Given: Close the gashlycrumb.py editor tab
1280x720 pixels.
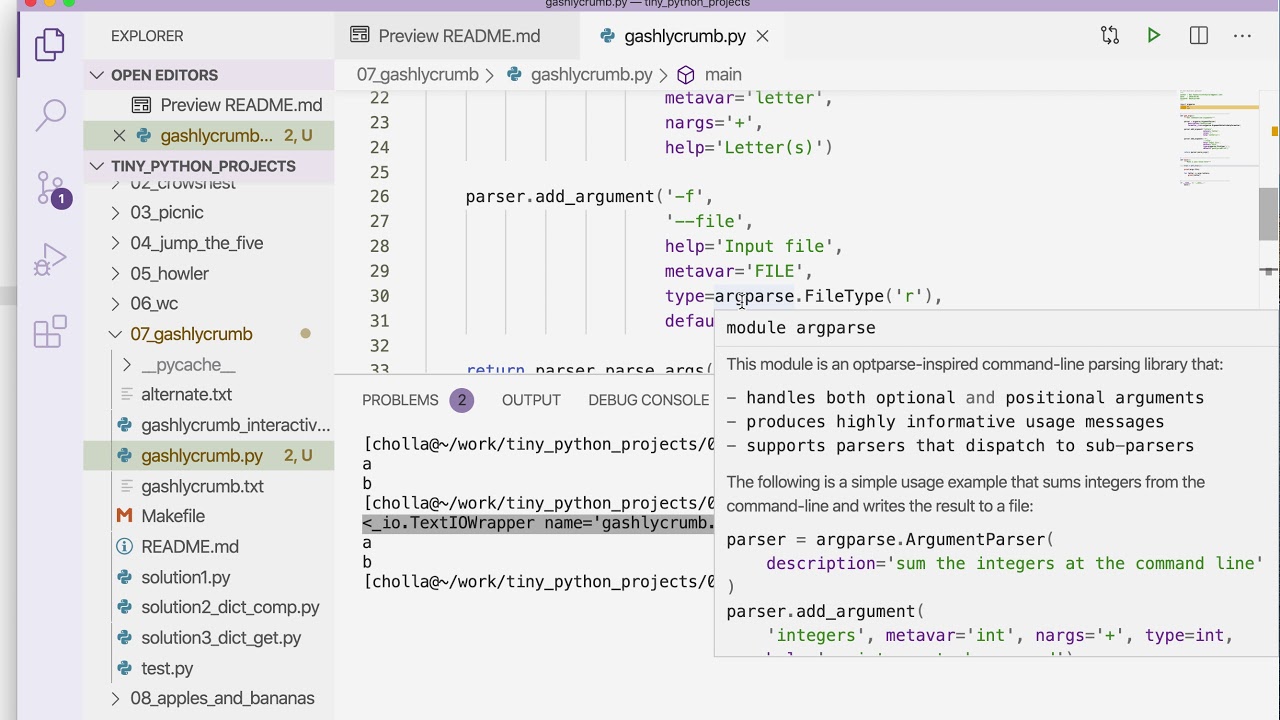Looking at the screenshot, I should coord(762,36).
